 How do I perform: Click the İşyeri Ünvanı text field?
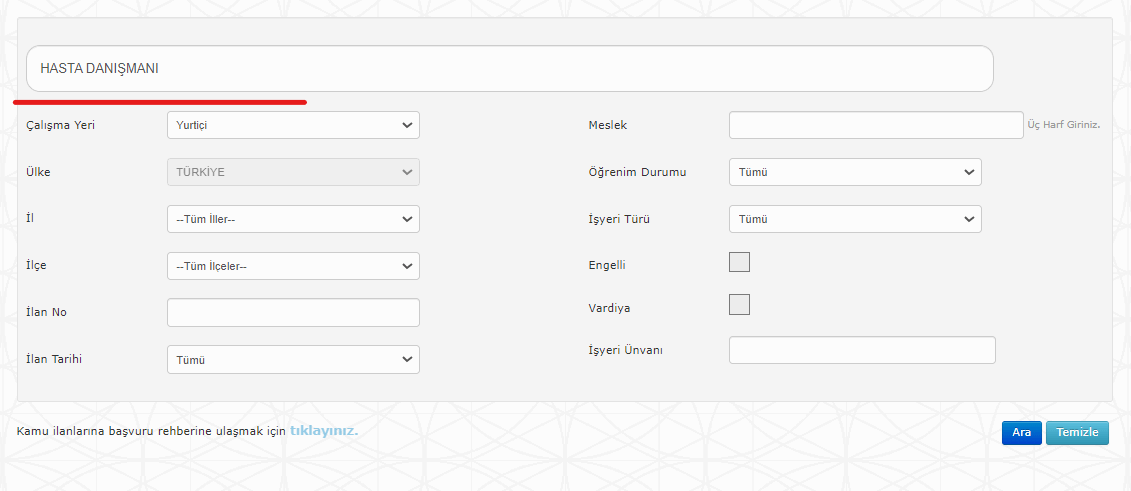(862, 350)
